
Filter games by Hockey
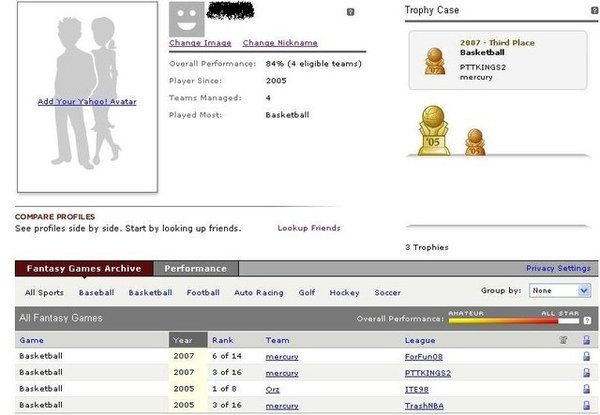pyautogui.click(x=344, y=293)
